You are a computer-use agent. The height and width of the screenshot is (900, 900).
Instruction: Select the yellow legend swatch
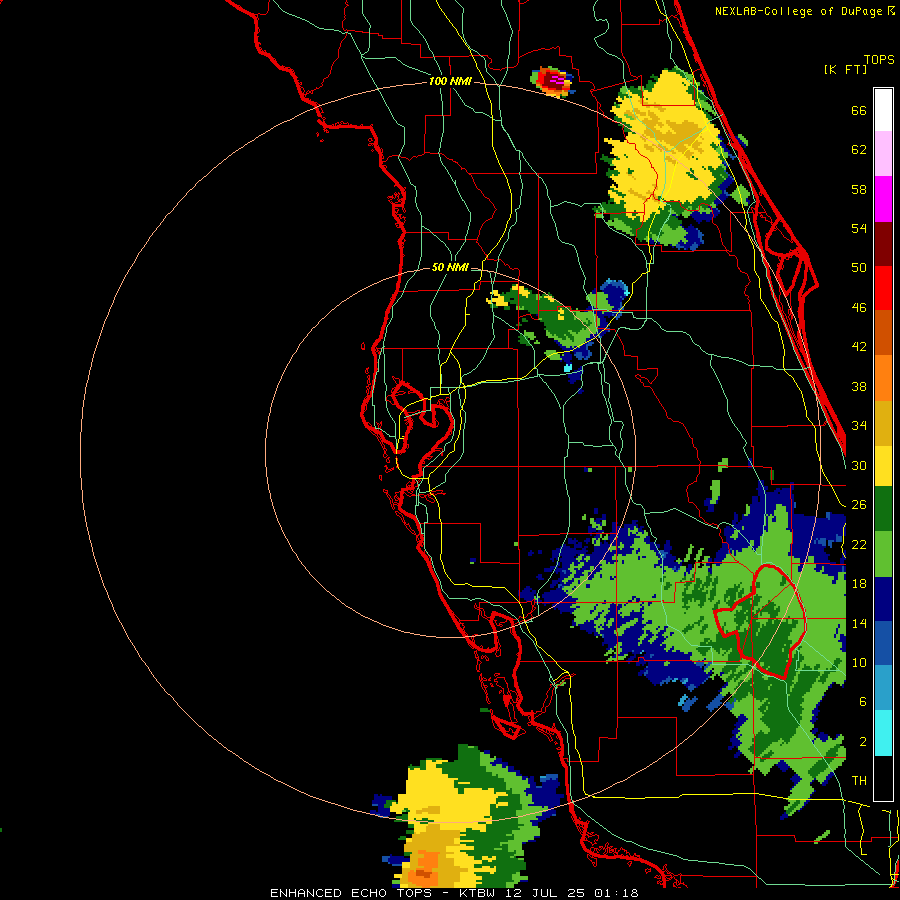[x=883, y=466]
